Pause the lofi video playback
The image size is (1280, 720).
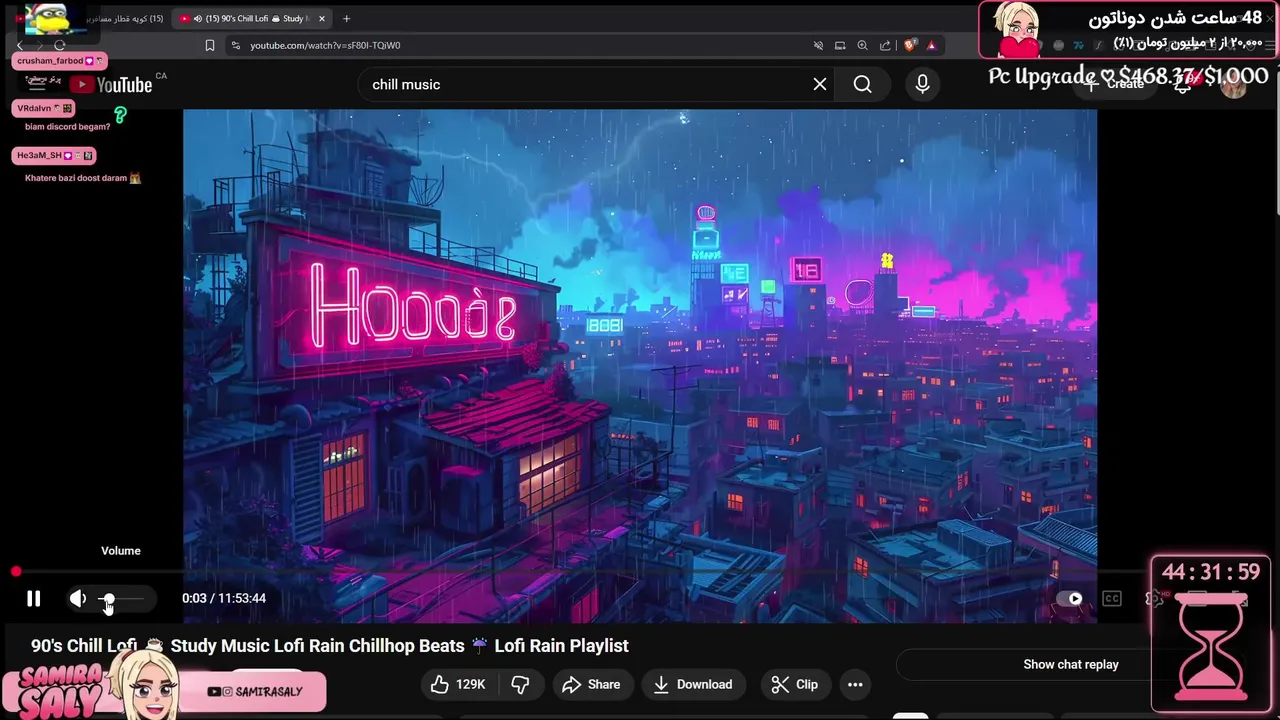click(x=33, y=598)
